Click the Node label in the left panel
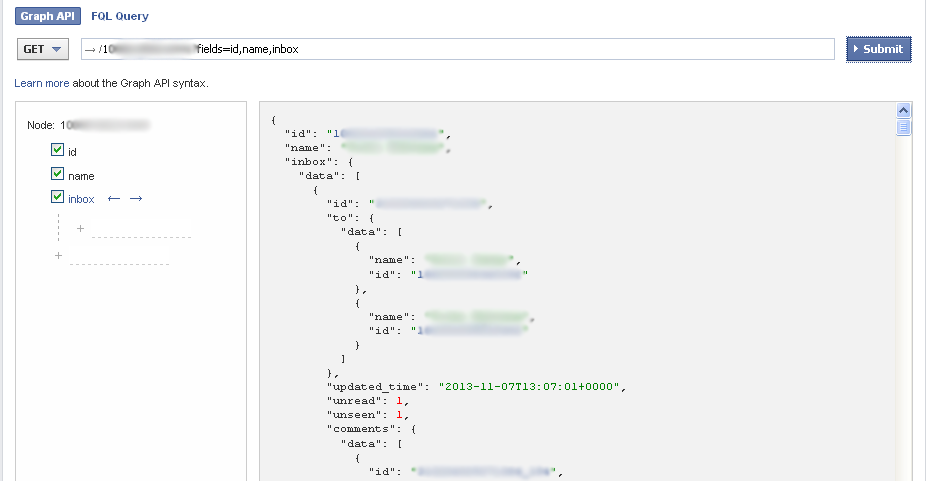The image size is (926, 481). tap(41, 125)
